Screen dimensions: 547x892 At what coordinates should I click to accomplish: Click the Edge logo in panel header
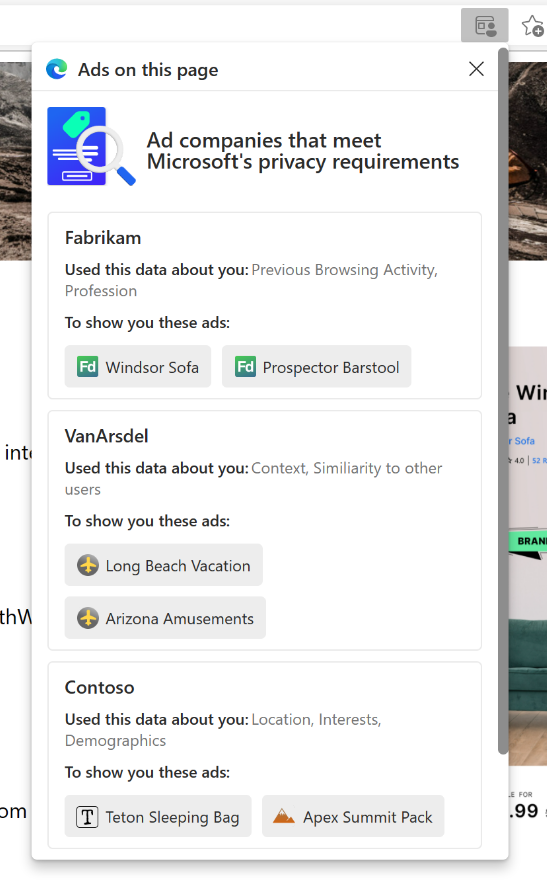pyautogui.click(x=57, y=69)
